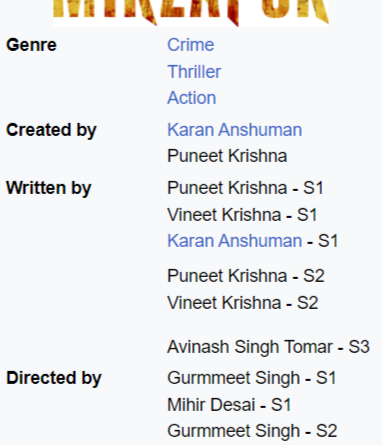382x445 pixels.
Task: Click the Mihir Desai - S1 entry
Action: tap(229, 405)
